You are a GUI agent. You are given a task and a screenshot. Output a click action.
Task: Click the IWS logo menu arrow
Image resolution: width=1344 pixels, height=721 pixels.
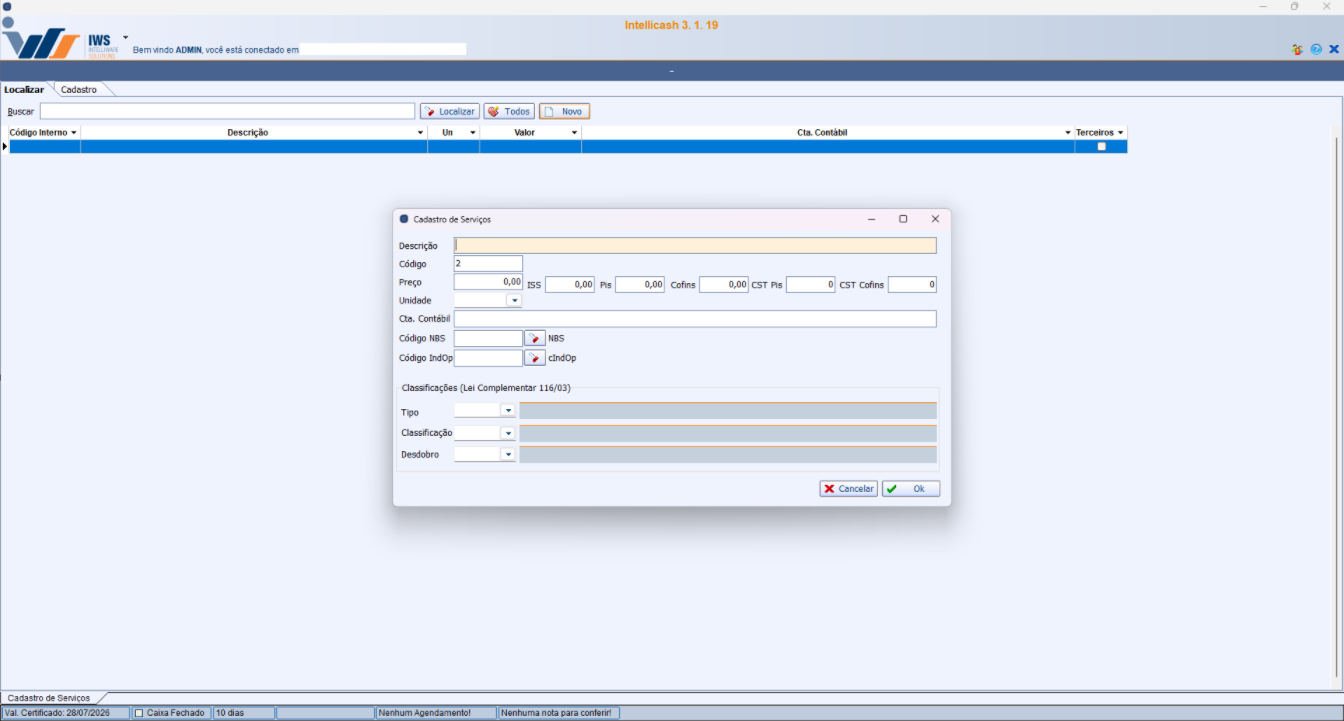tap(126, 37)
